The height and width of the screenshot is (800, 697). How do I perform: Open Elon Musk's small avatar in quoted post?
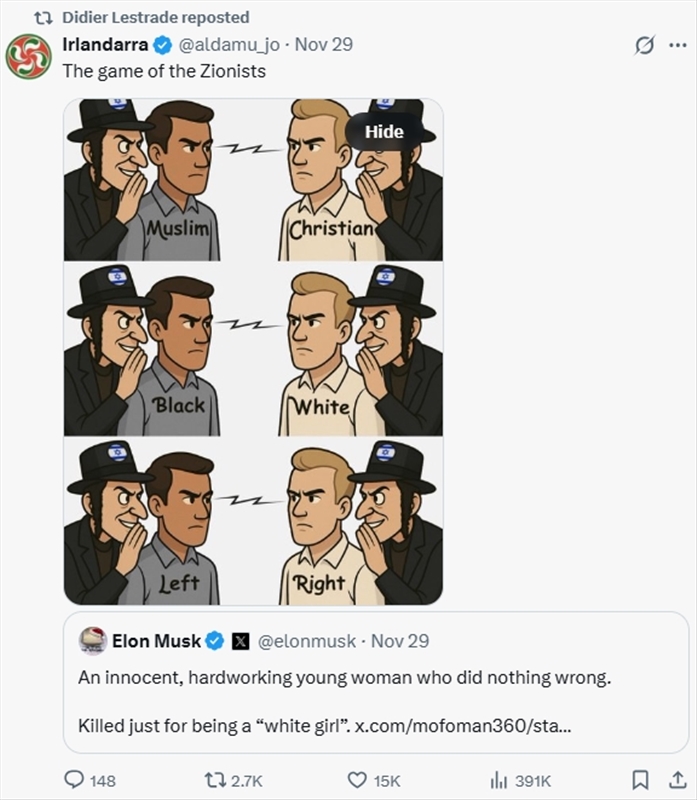[x=93, y=640]
